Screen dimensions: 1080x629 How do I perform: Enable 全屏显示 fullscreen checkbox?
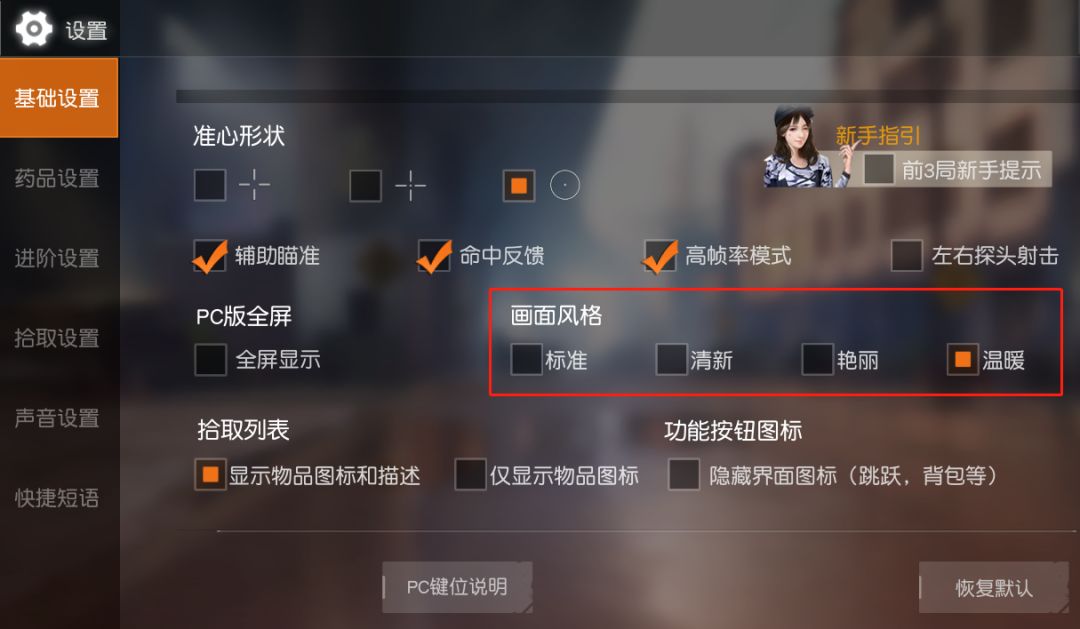click(x=211, y=360)
